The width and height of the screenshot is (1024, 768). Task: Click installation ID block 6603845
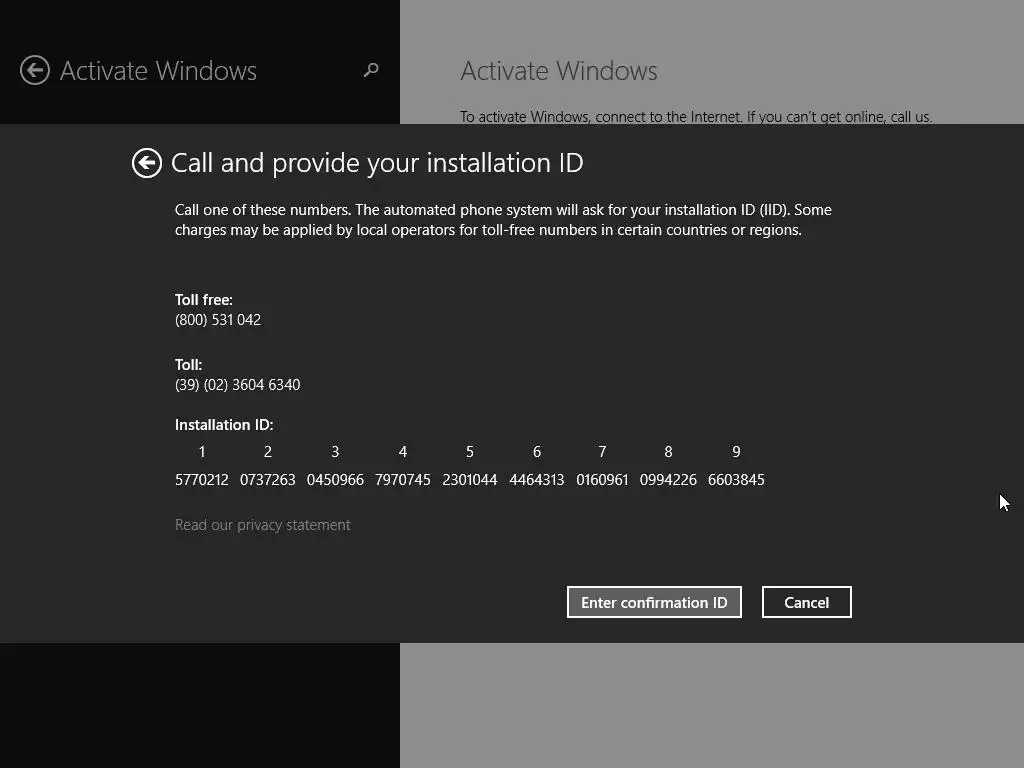coord(736,480)
